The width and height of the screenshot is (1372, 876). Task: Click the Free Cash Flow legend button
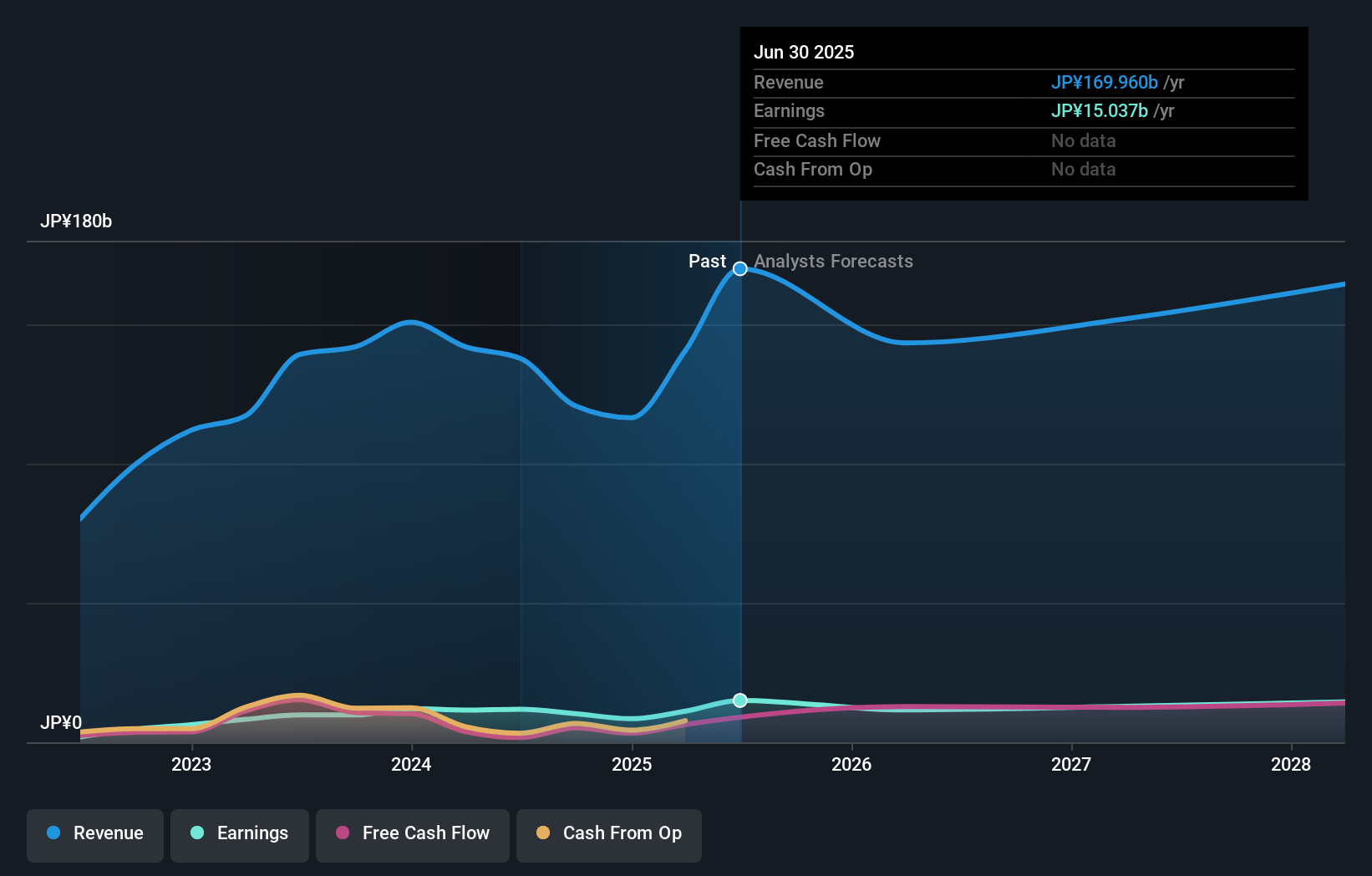[412, 835]
